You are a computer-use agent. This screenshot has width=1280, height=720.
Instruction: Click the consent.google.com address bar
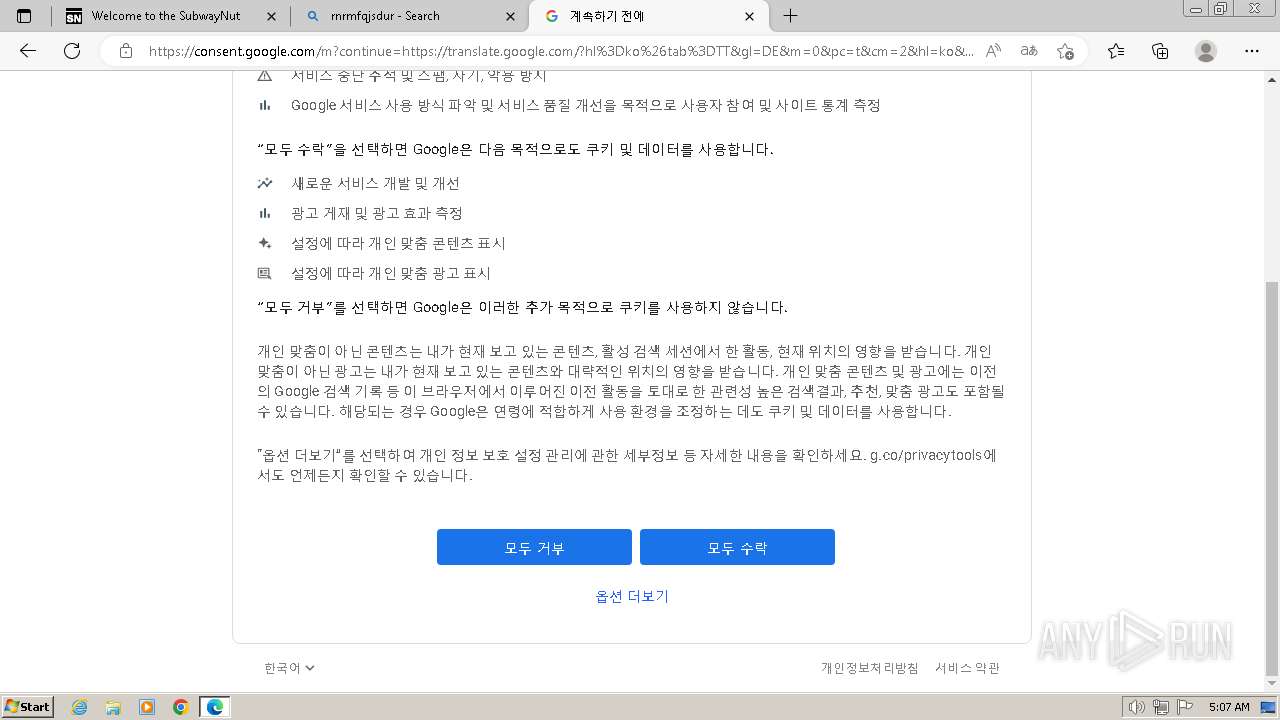click(560, 51)
